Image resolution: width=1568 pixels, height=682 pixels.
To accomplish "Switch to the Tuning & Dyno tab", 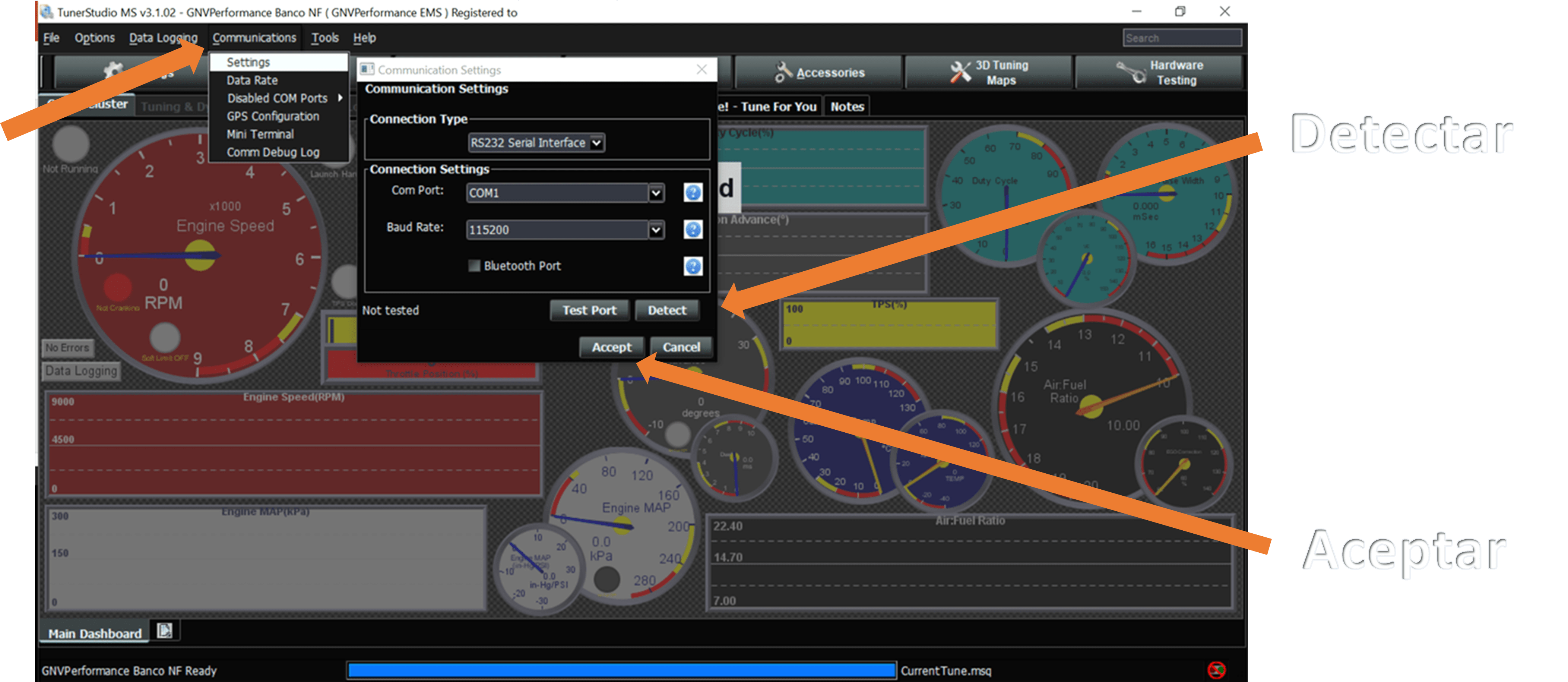I will (174, 107).
